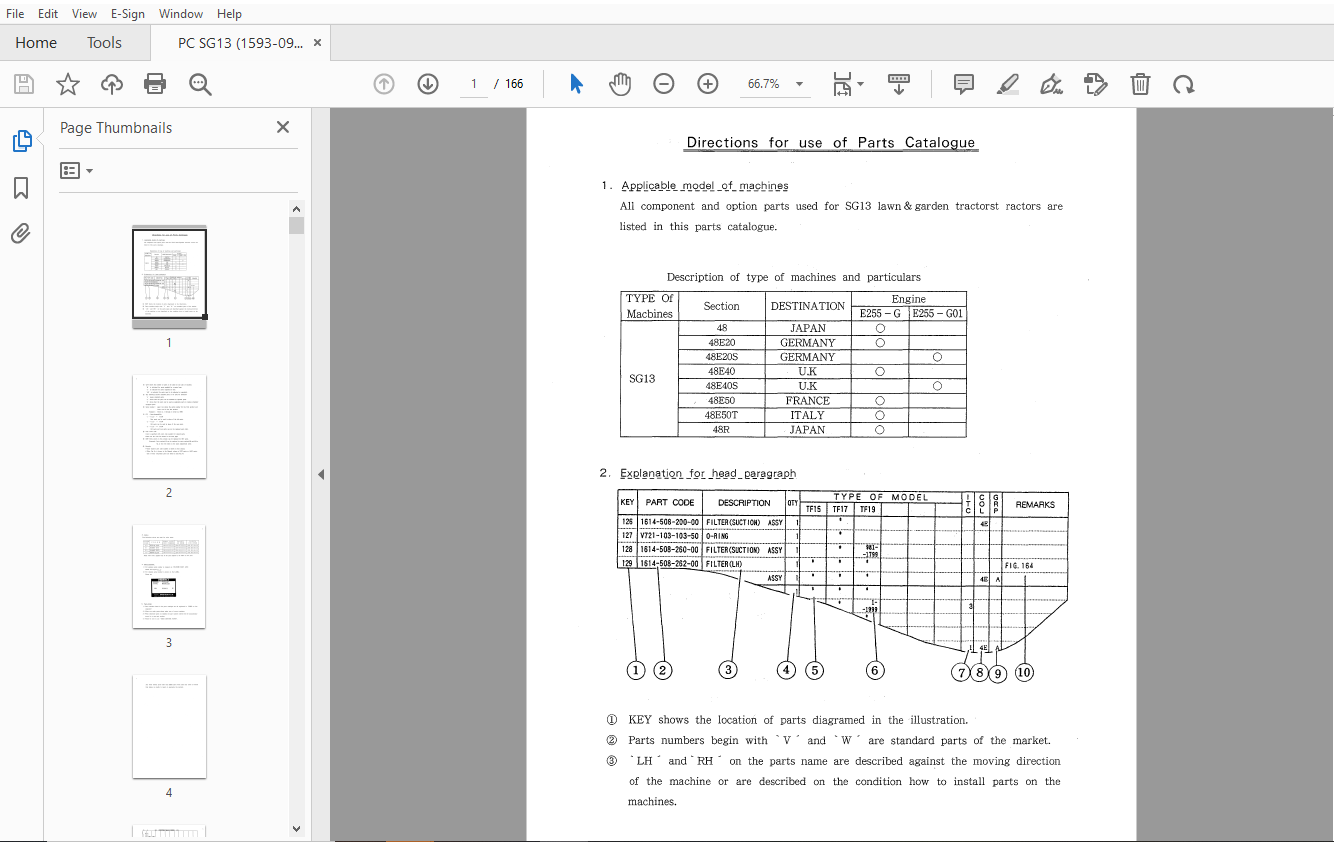Toggle the Bookmarks side panel
The image size is (1334, 842).
coord(21,188)
